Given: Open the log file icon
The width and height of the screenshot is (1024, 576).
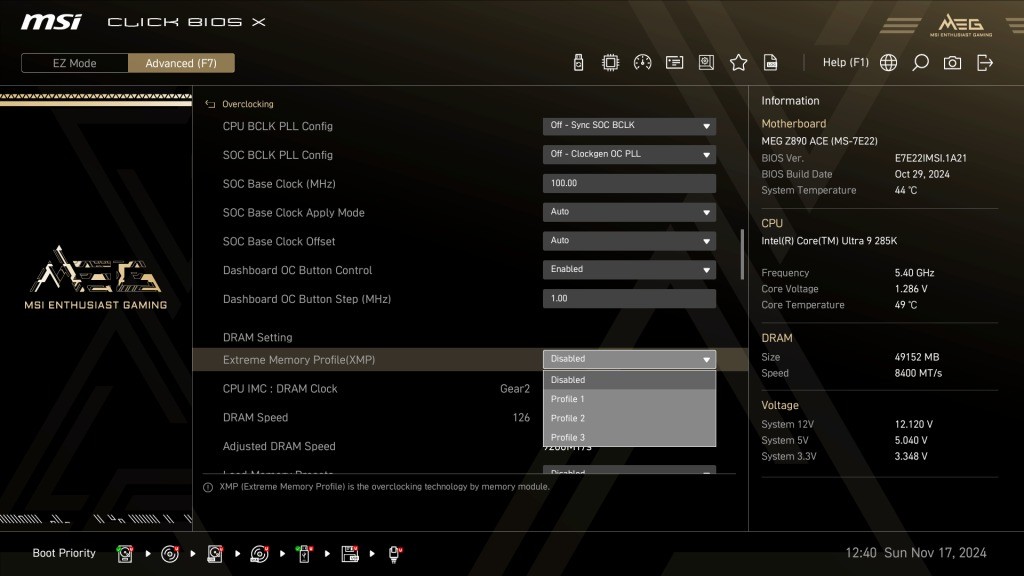Looking at the screenshot, I should coord(770,63).
